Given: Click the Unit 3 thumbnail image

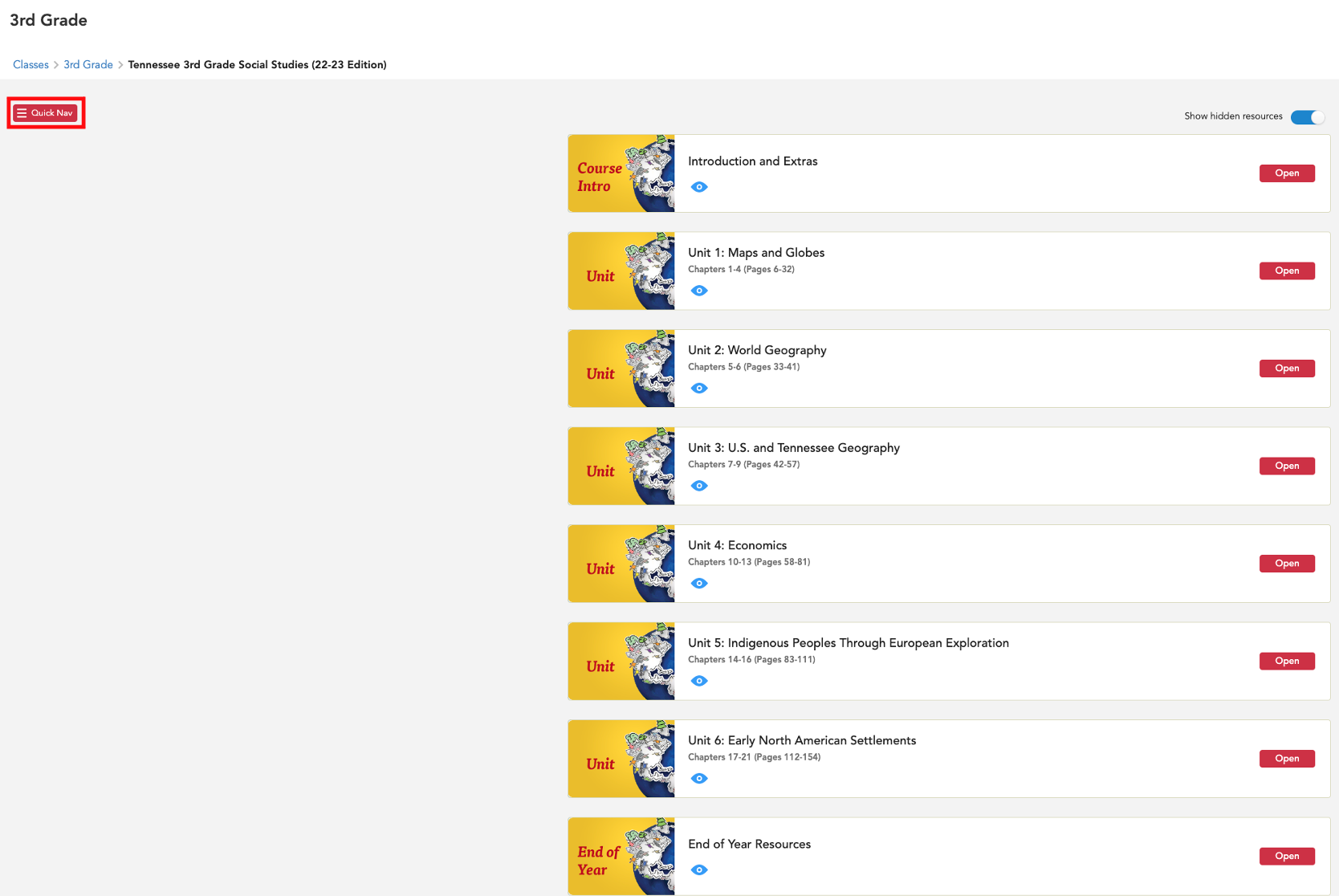Looking at the screenshot, I should point(621,466).
